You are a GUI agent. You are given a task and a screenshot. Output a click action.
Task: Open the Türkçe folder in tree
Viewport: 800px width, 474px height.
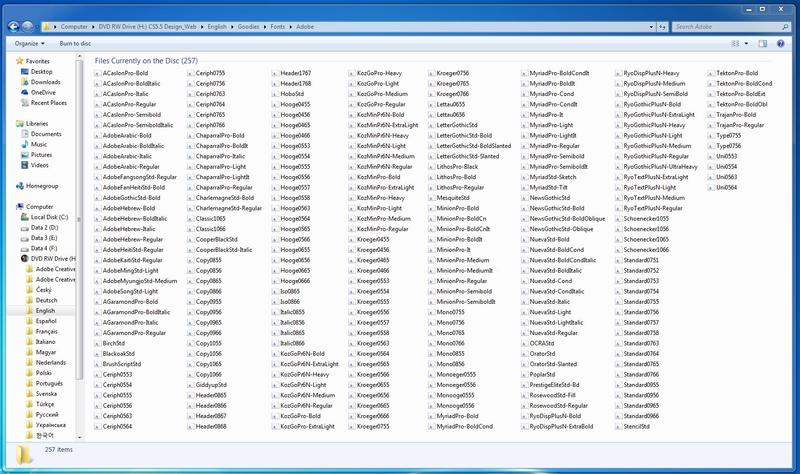[40, 404]
